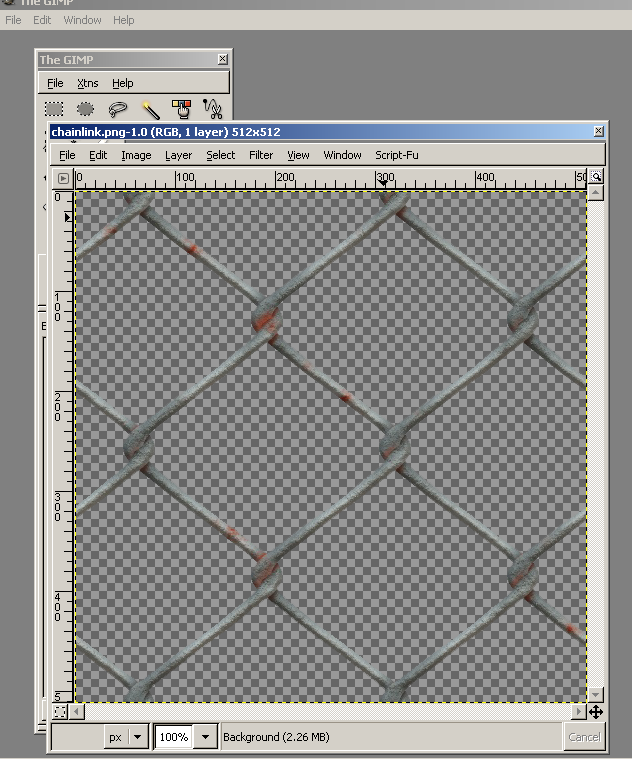632x760 pixels.
Task: Select the Free Select lasso tool
Action: [117, 109]
